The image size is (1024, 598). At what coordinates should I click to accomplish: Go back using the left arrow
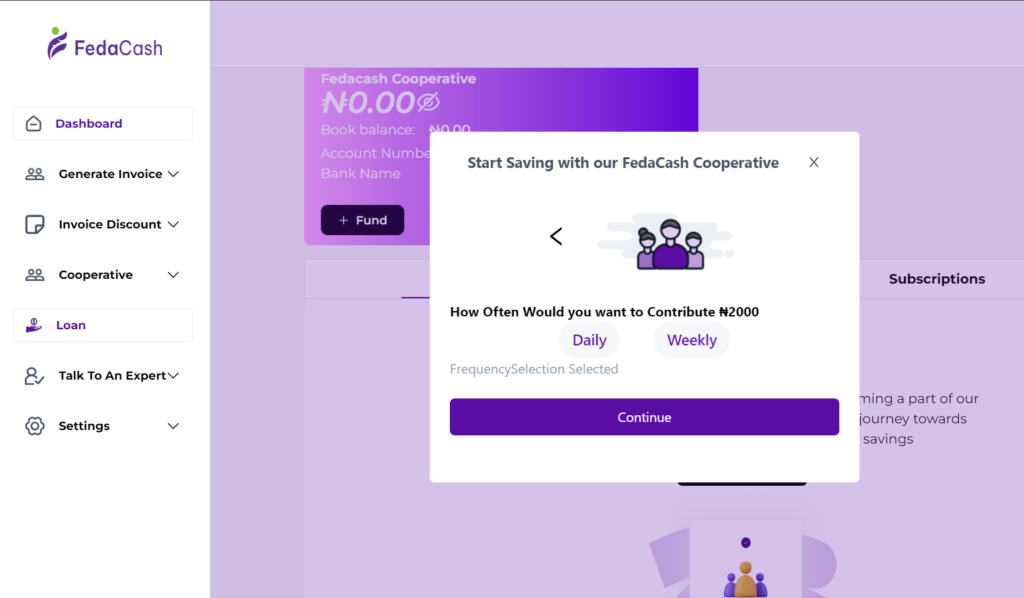tap(556, 236)
